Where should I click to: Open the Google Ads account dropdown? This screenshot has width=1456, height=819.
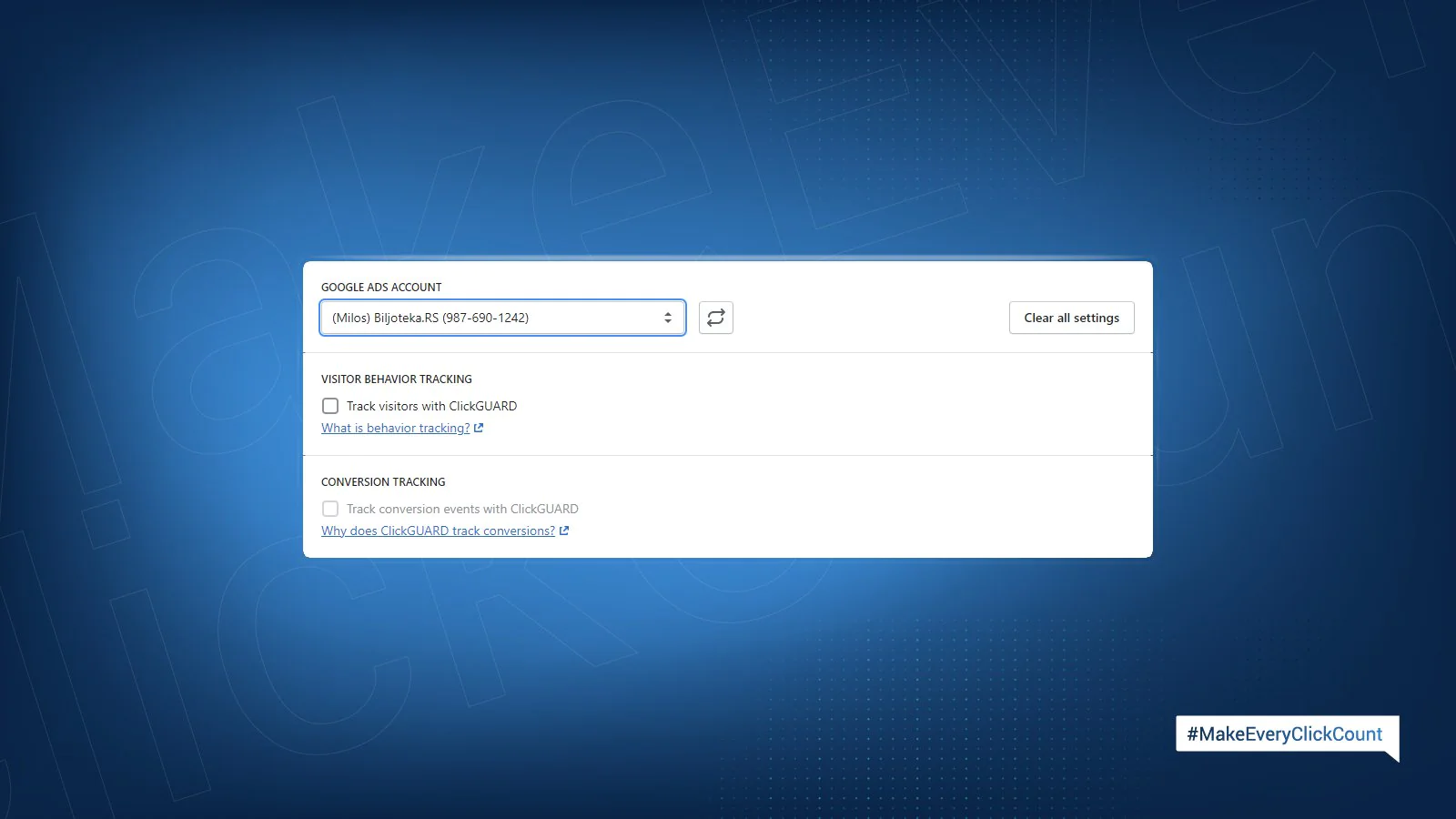coord(502,318)
